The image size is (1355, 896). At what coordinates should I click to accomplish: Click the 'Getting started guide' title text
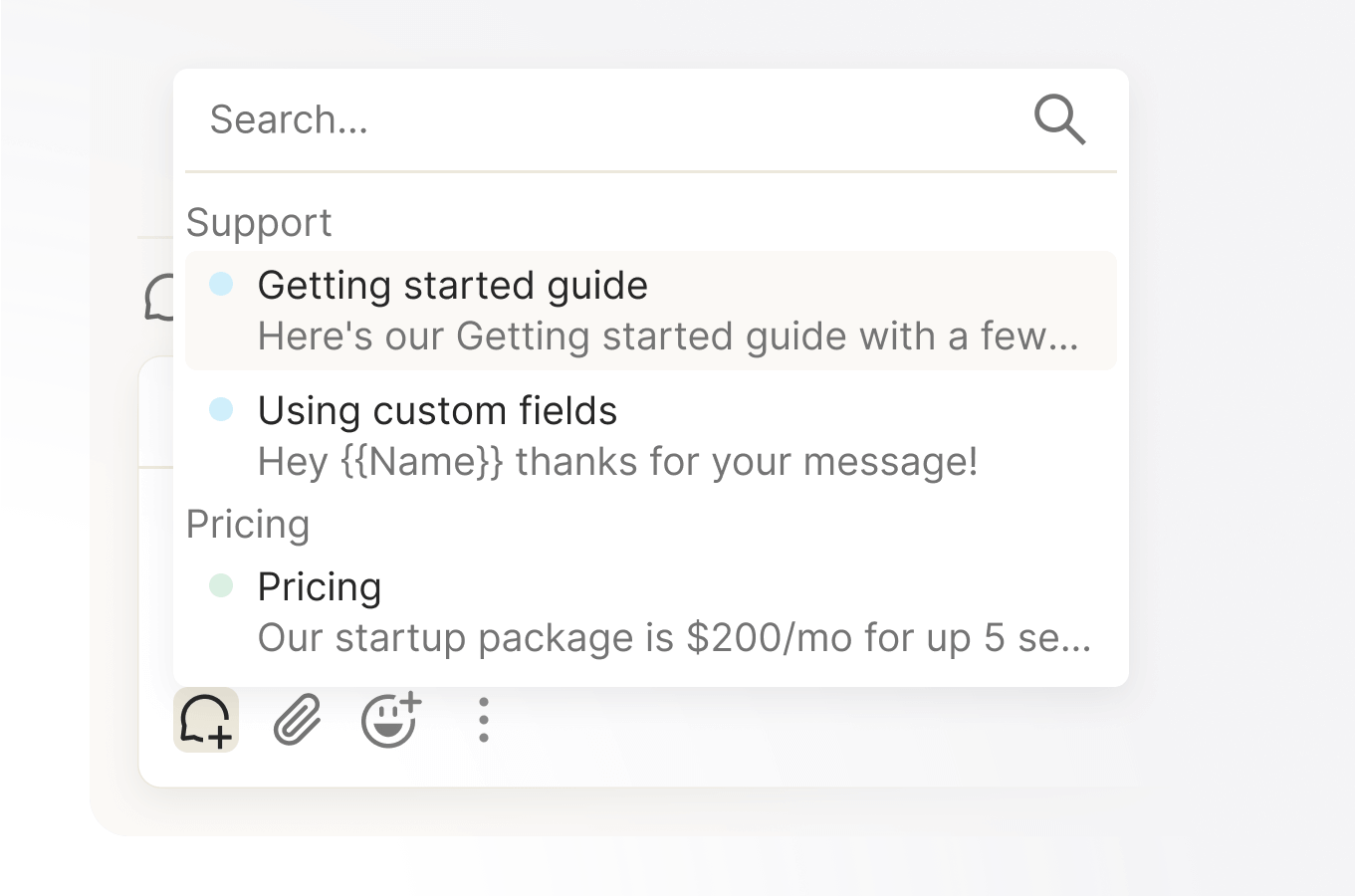click(x=452, y=286)
